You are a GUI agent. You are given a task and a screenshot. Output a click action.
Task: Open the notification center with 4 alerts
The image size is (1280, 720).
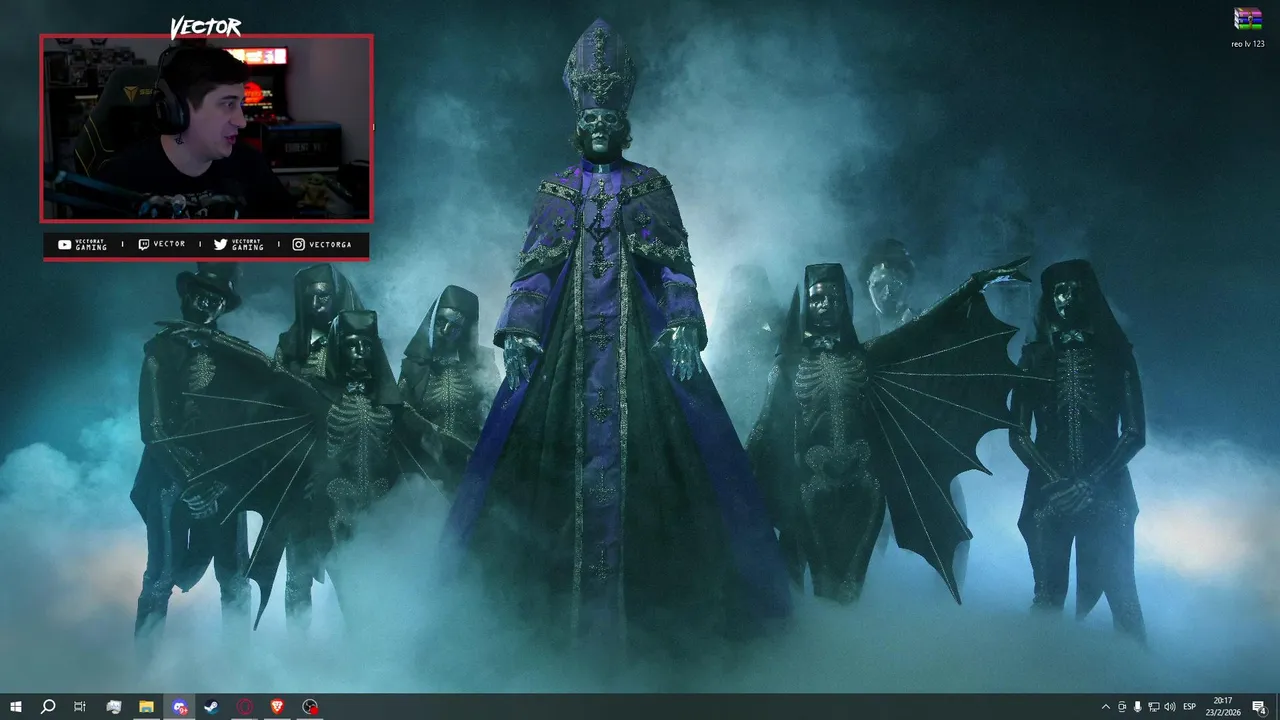click(1259, 707)
